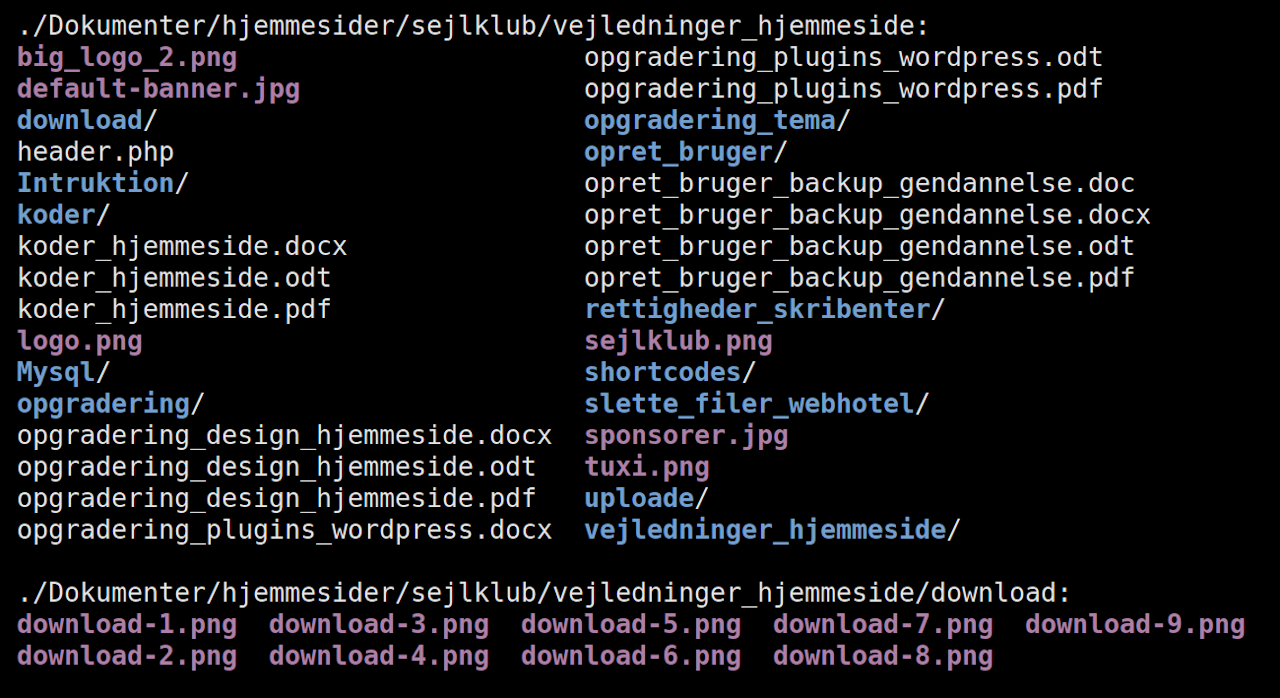The height and width of the screenshot is (698, 1280).
Task: Click the sejlklub.png file name
Action: click(678, 342)
